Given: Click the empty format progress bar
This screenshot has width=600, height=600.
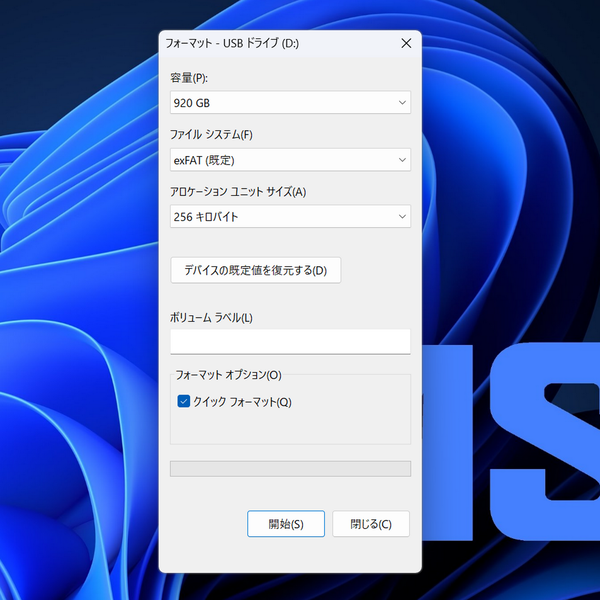Looking at the screenshot, I should coord(290,469).
